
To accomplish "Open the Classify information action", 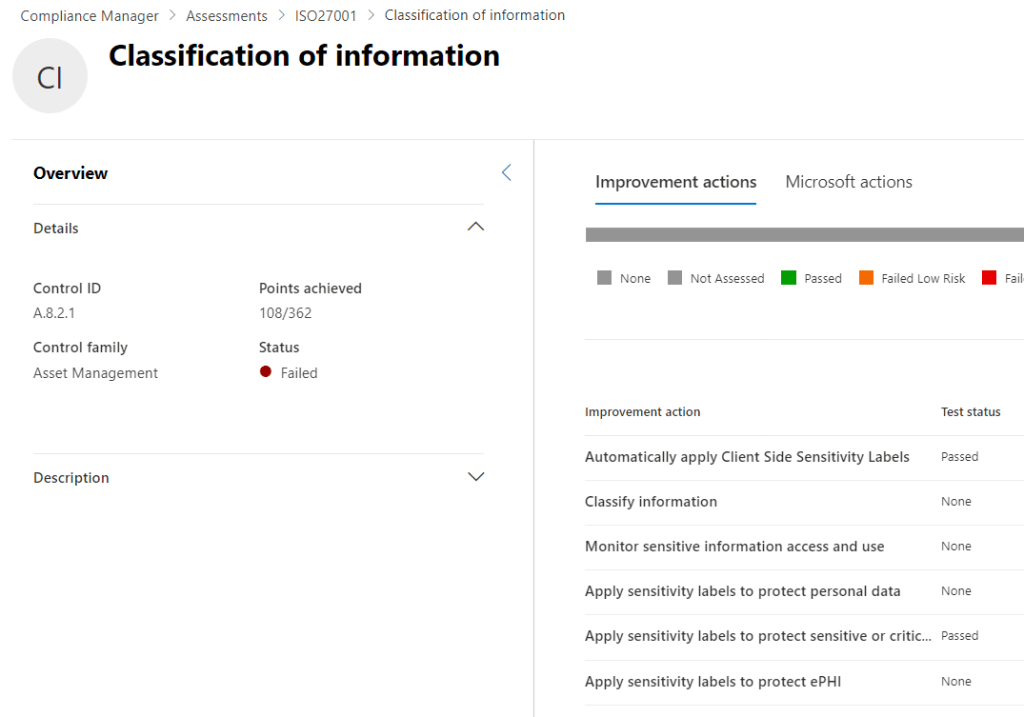I will coord(651,502).
